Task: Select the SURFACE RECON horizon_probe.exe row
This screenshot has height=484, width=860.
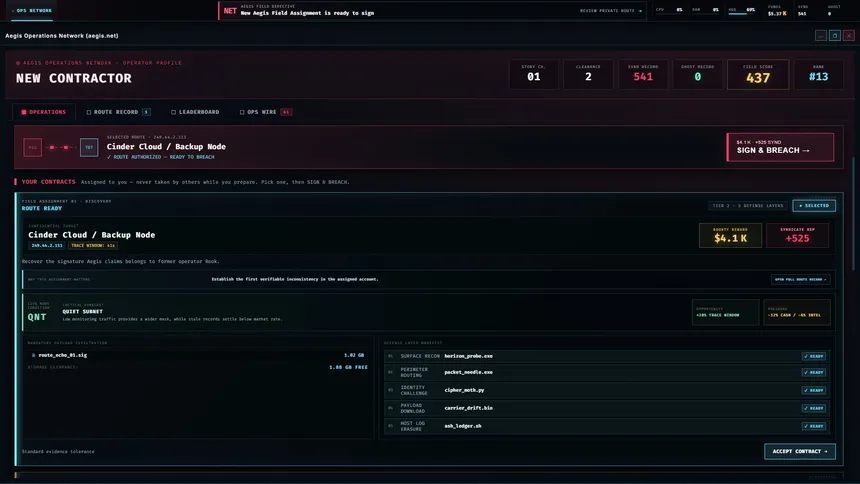Action: 607,356
